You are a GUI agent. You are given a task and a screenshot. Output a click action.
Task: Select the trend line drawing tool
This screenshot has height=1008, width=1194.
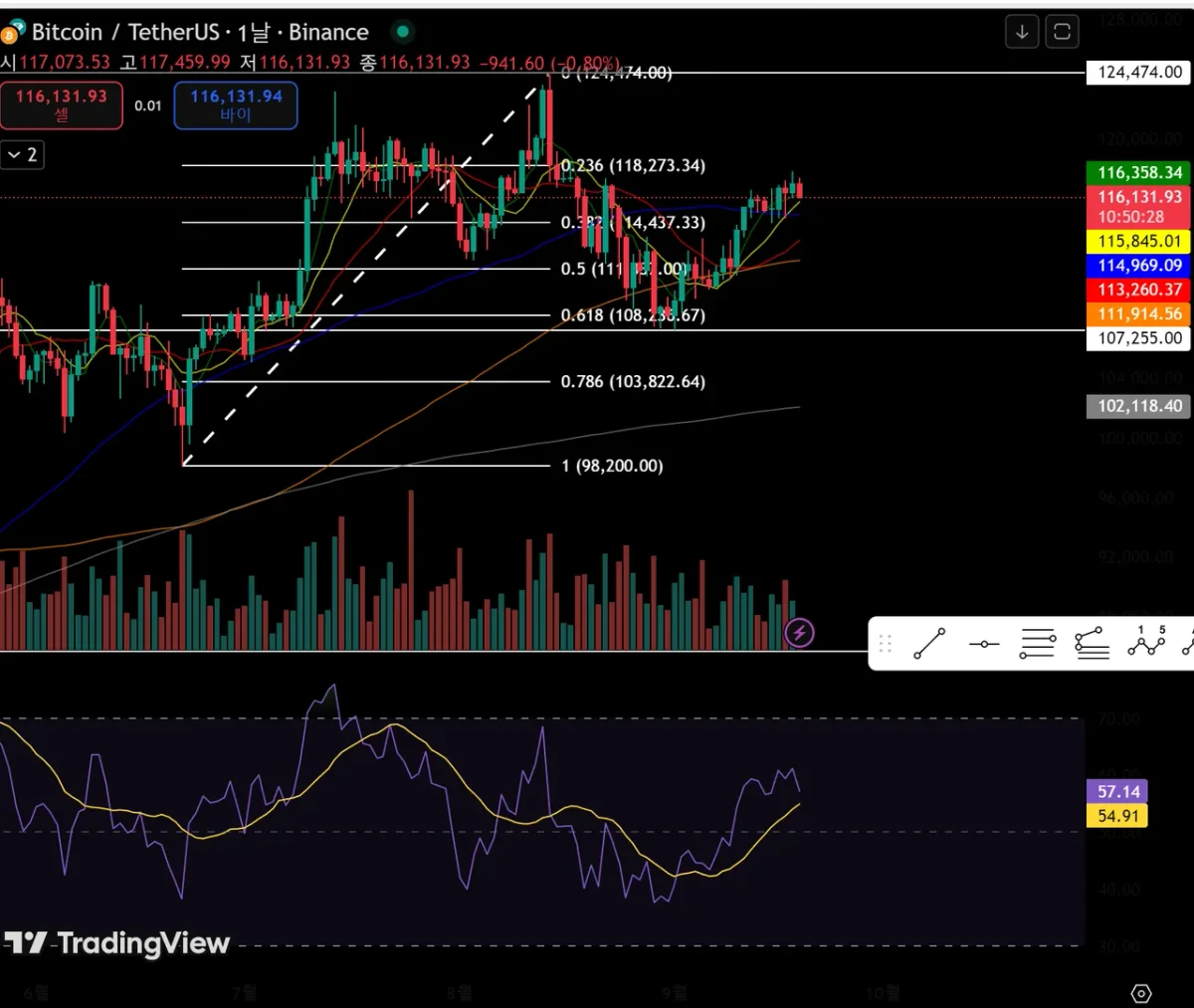[929, 644]
